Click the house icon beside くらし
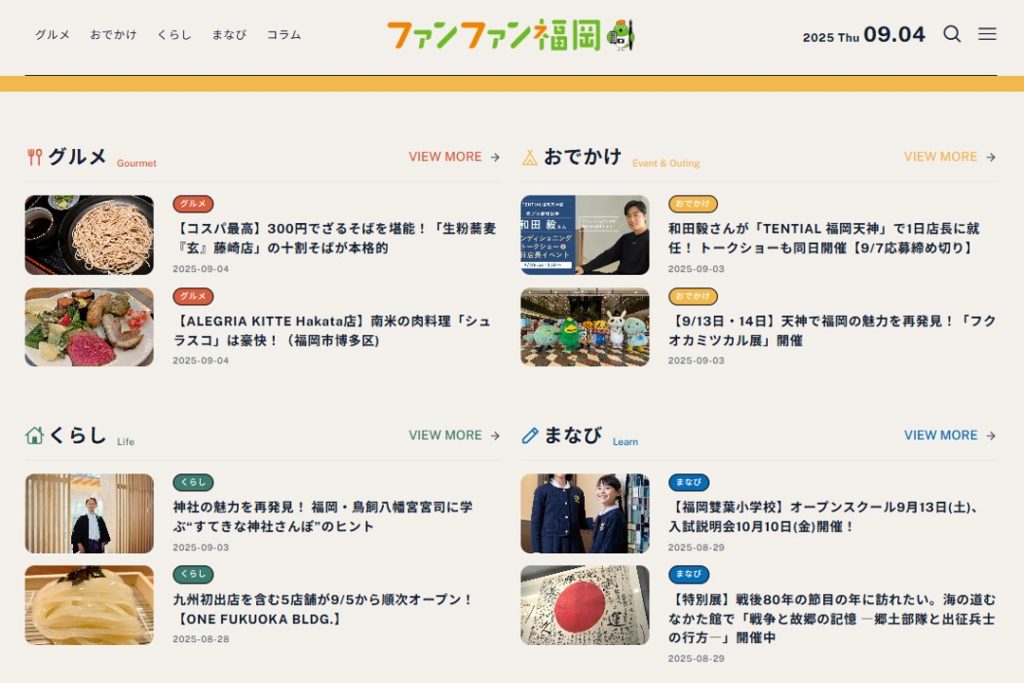The image size is (1024, 683). [35, 435]
